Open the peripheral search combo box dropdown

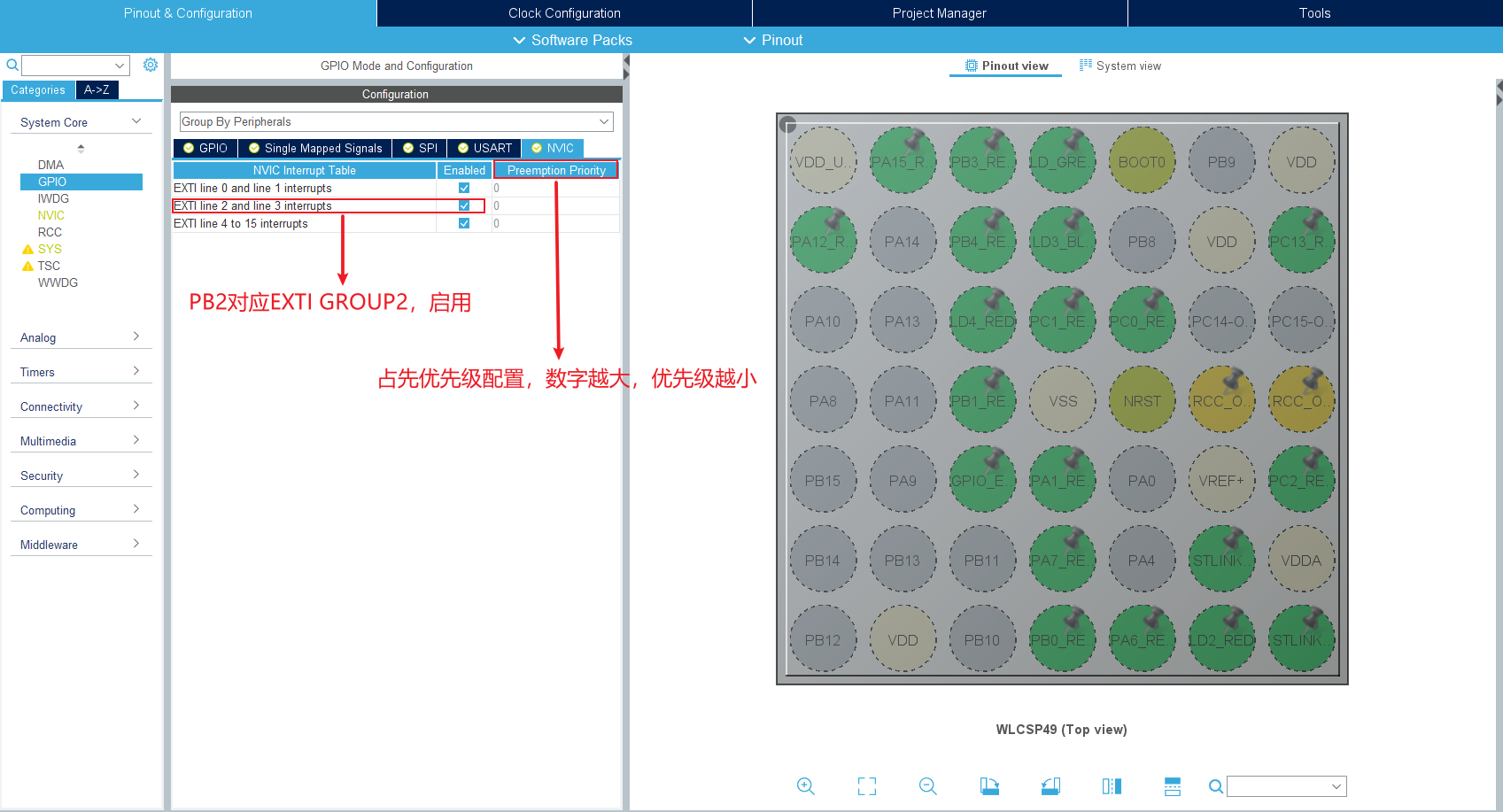click(119, 66)
